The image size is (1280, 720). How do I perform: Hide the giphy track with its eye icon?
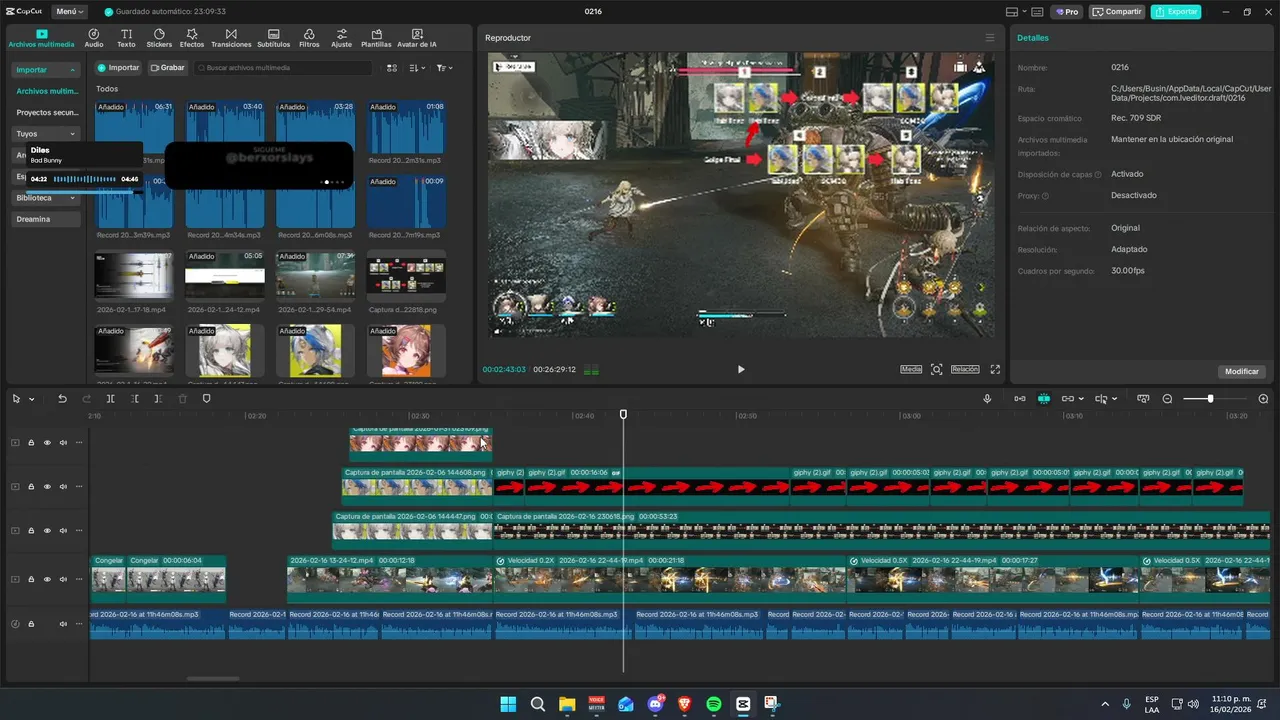tap(47, 487)
